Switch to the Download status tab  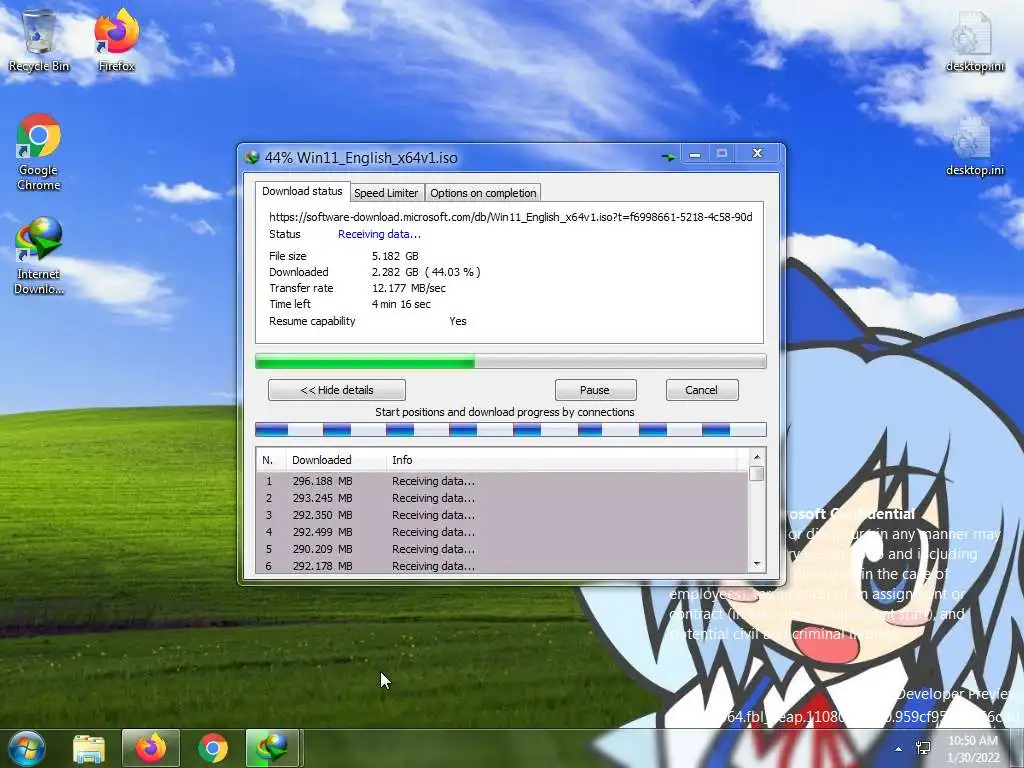click(302, 191)
